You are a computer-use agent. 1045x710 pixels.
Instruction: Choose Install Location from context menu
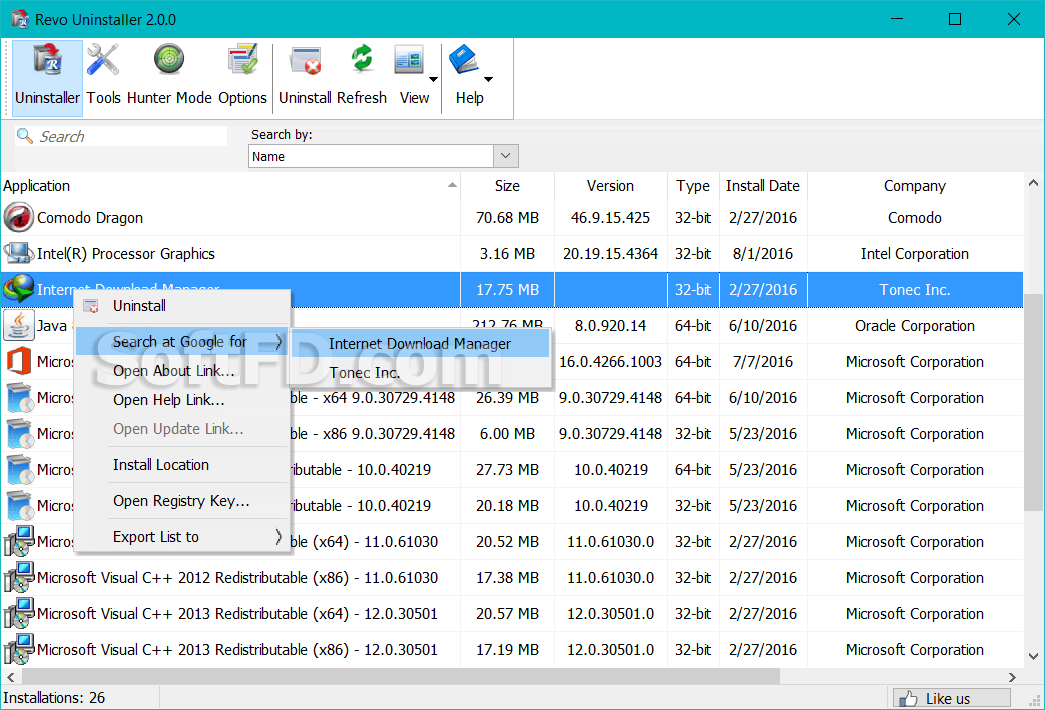tap(183, 465)
